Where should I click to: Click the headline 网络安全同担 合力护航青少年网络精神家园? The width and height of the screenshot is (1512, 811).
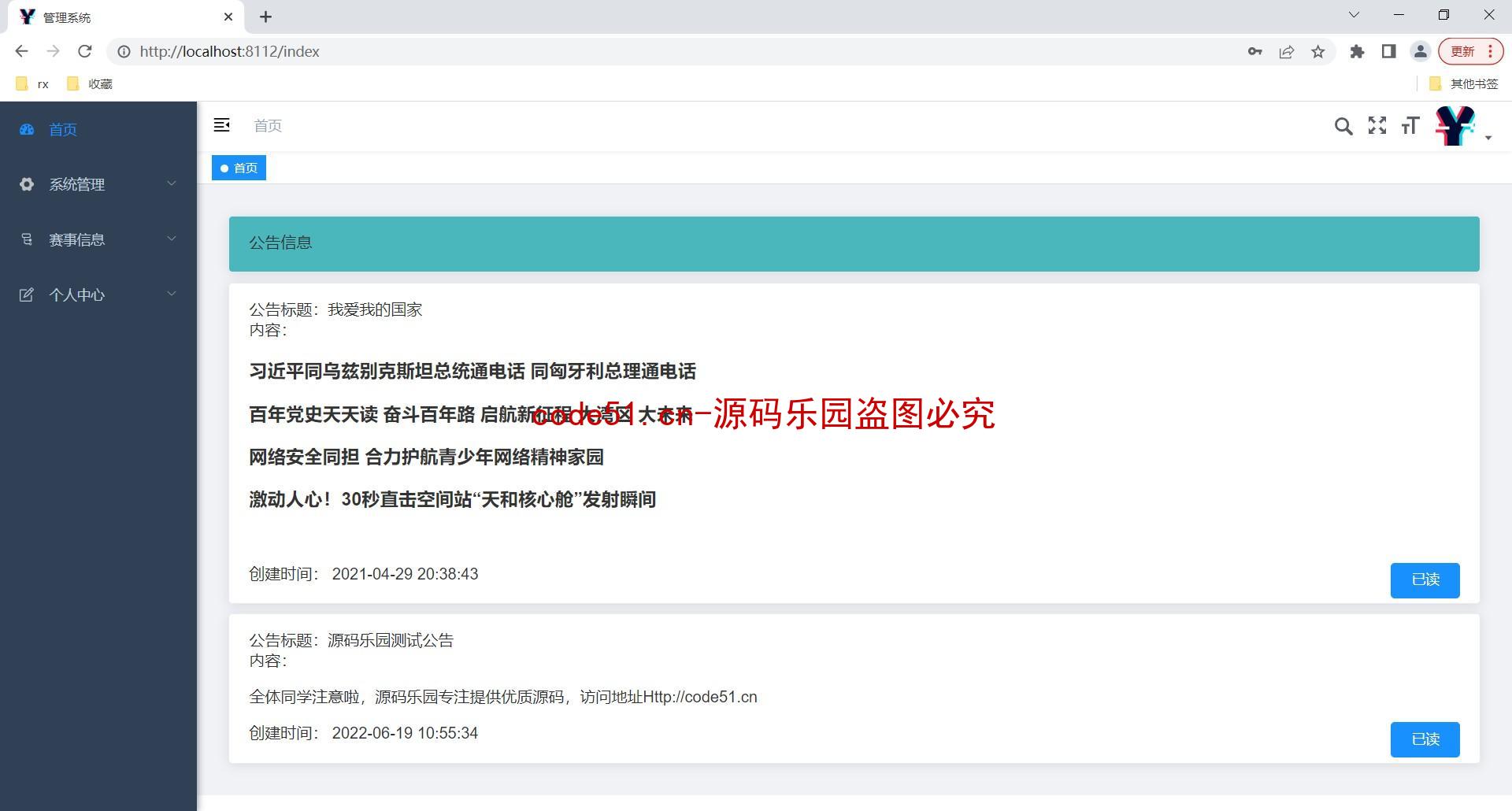pos(426,457)
